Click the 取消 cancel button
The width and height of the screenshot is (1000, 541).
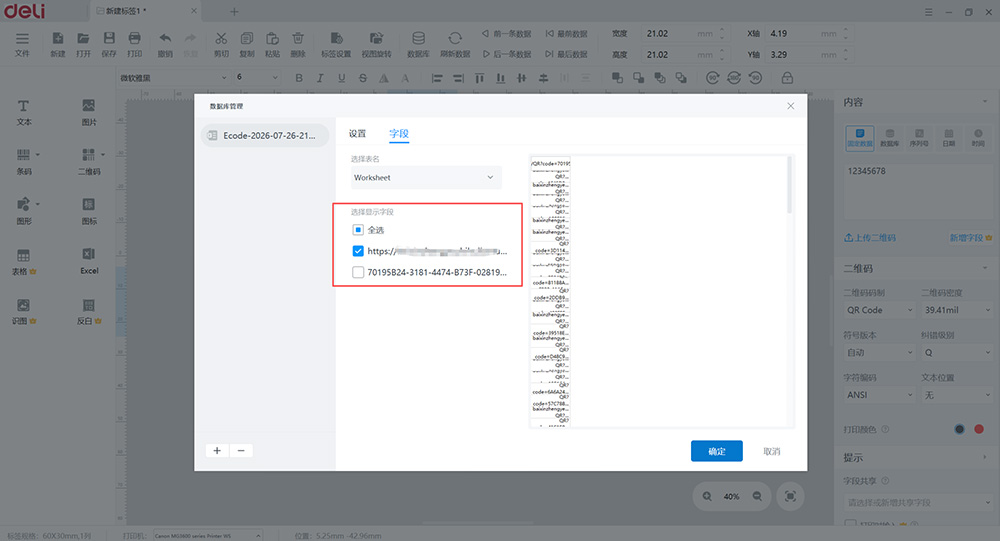point(772,451)
